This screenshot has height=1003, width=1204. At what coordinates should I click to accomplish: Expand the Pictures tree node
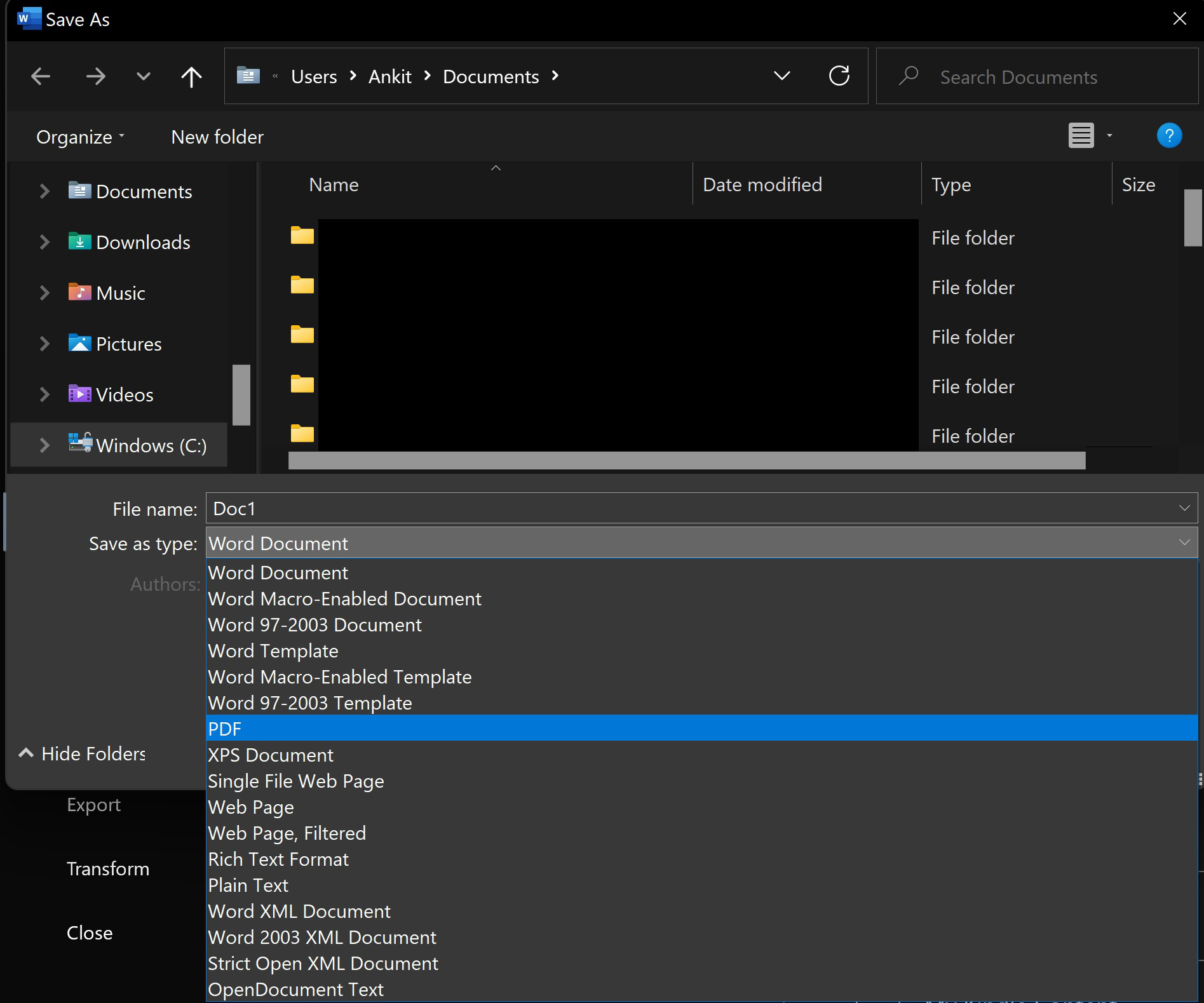coord(44,344)
